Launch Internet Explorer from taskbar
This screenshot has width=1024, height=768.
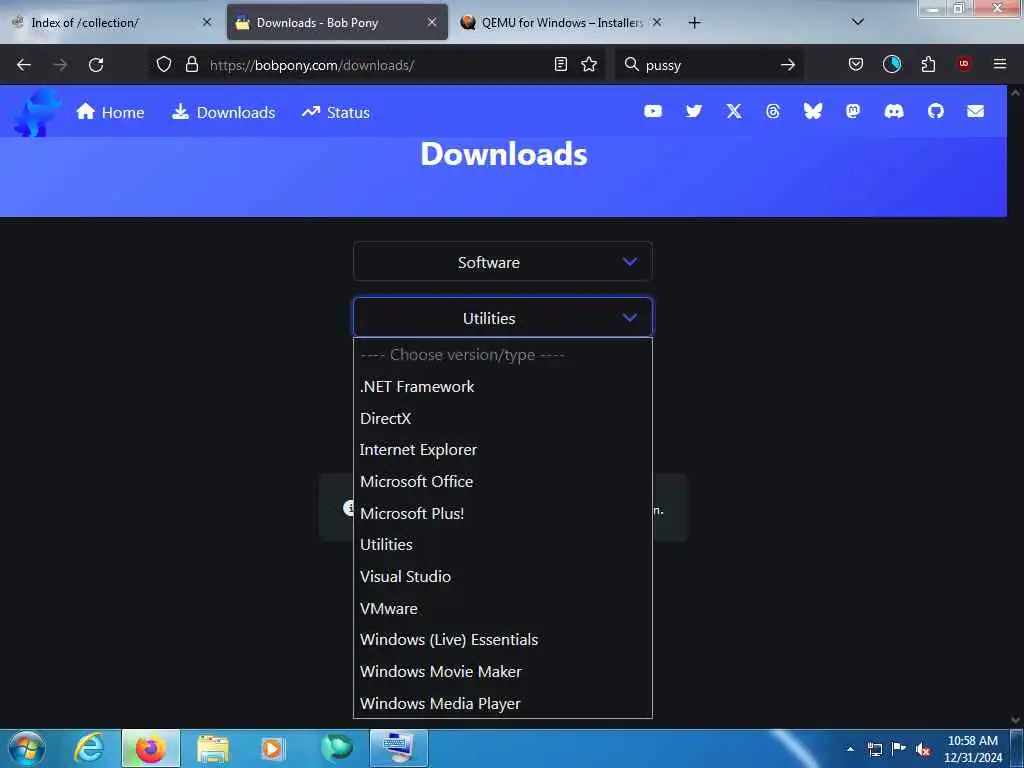pyautogui.click(x=89, y=748)
